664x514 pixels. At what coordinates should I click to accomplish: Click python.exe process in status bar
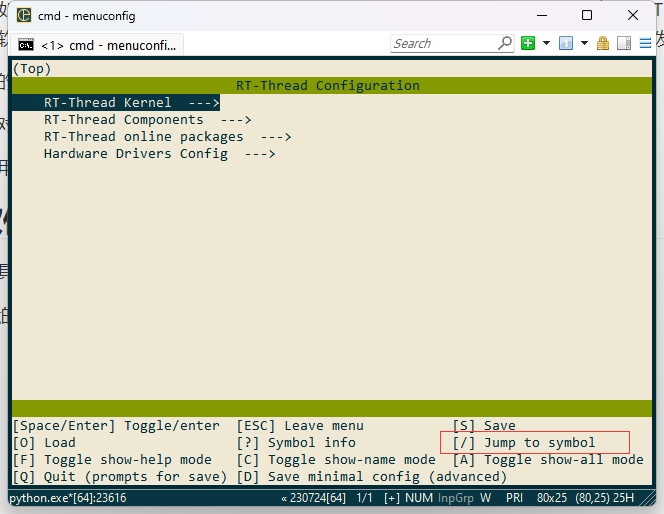coord(68,497)
